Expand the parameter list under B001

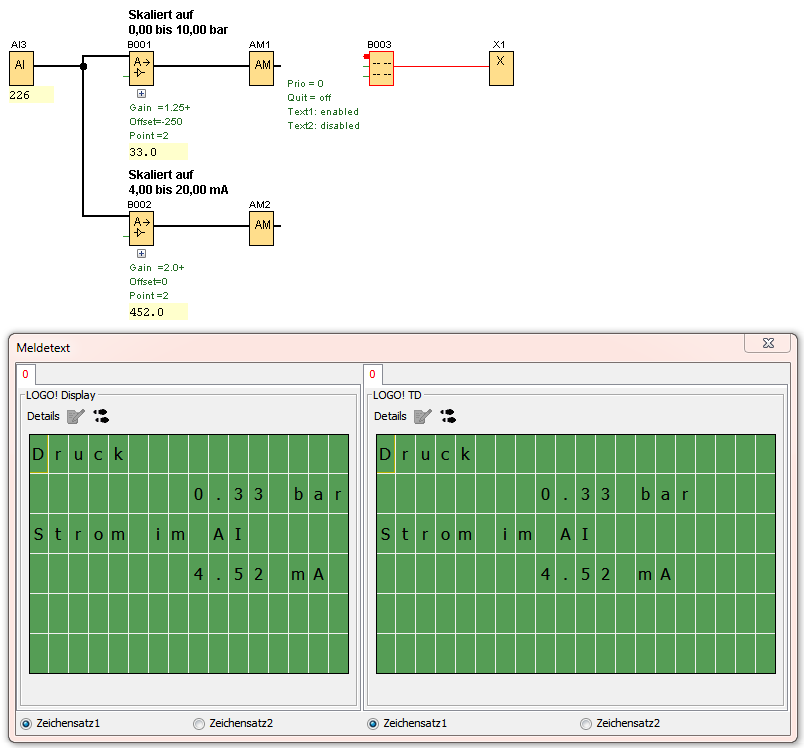tap(141, 93)
